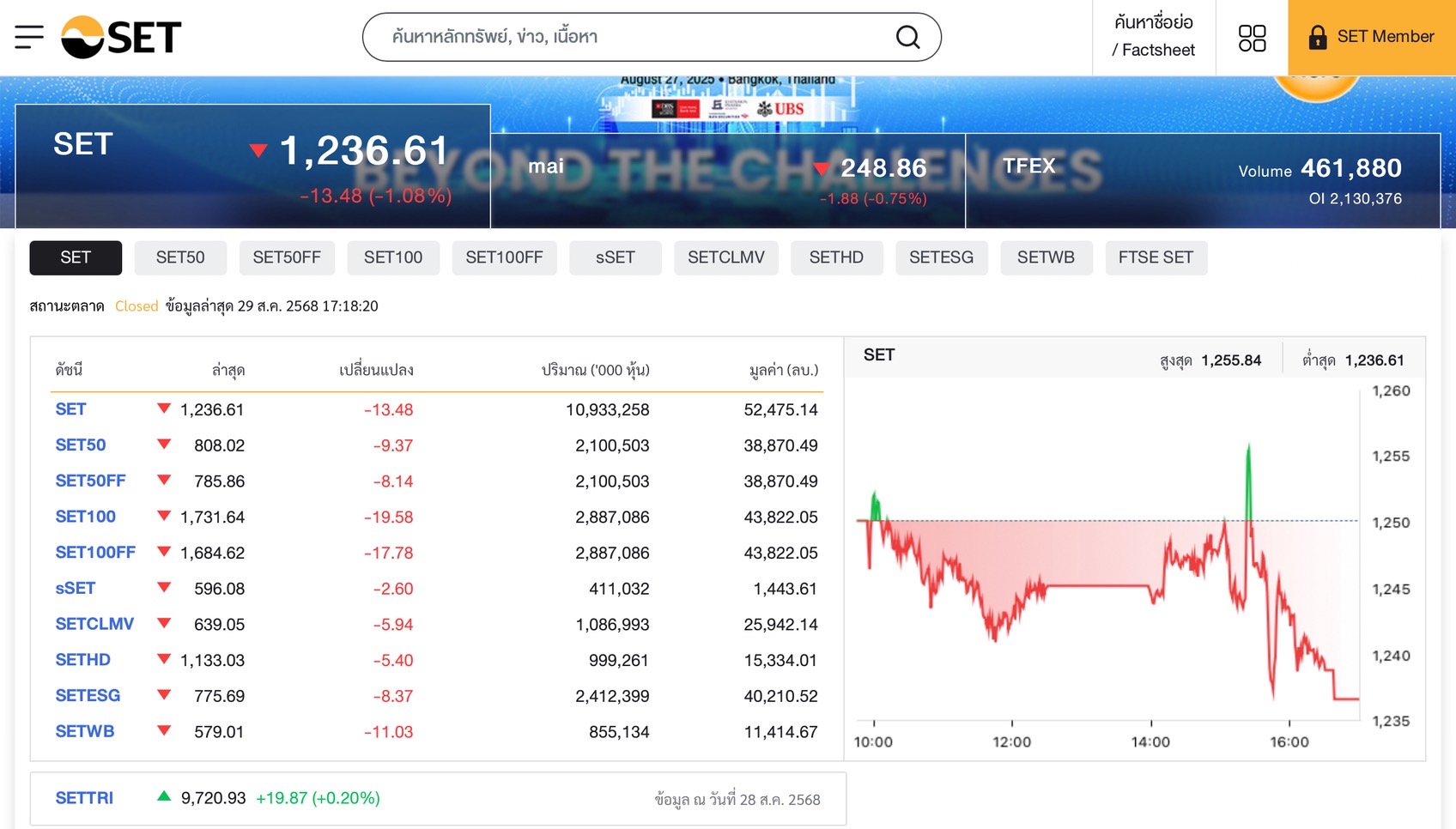Click the green up arrow beside SETTRI
1456x829 pixels.
tap(164, 796)
